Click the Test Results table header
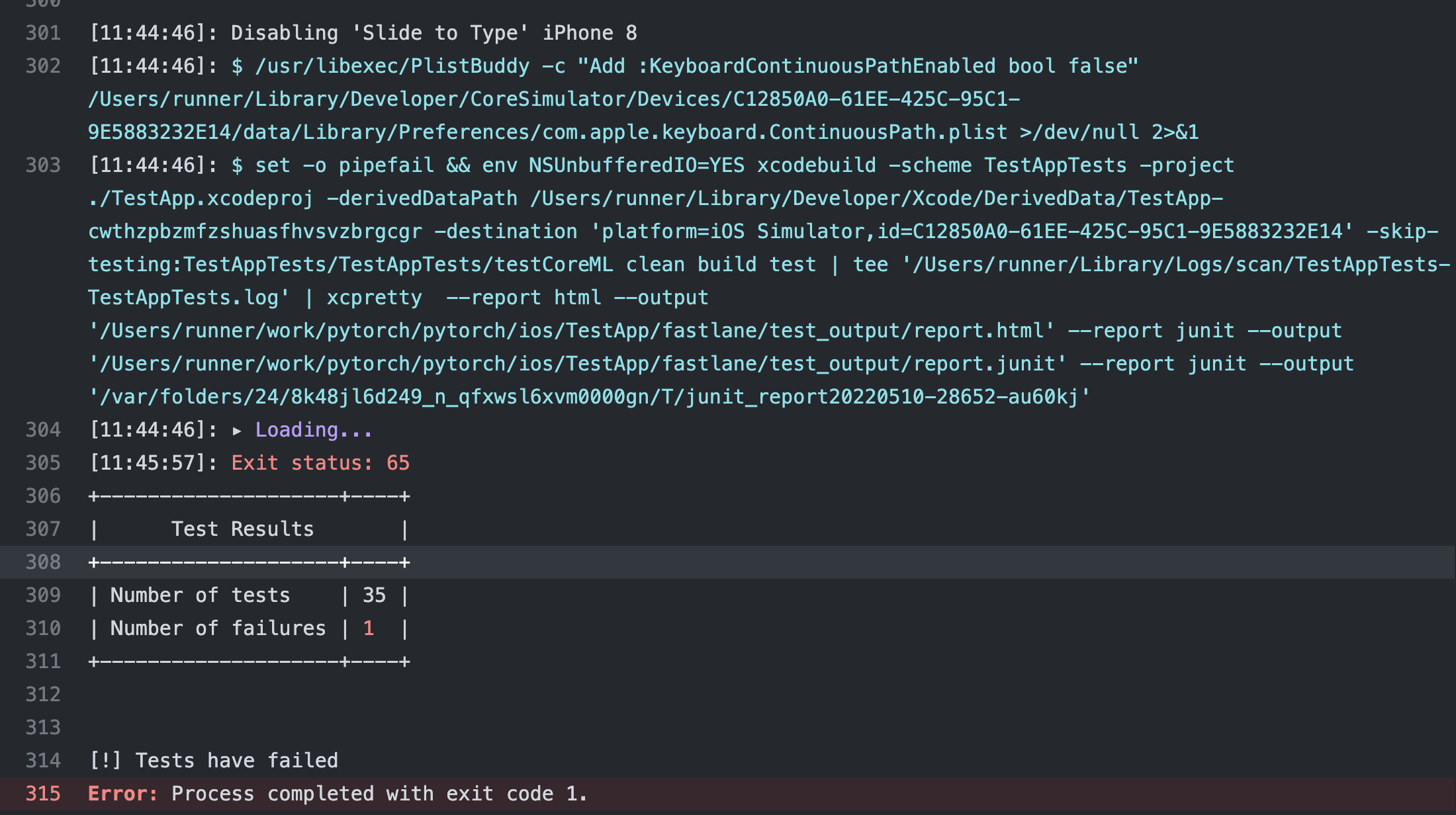The height and width of the screenshot is (815, 1456). click(x=242, y=529)
